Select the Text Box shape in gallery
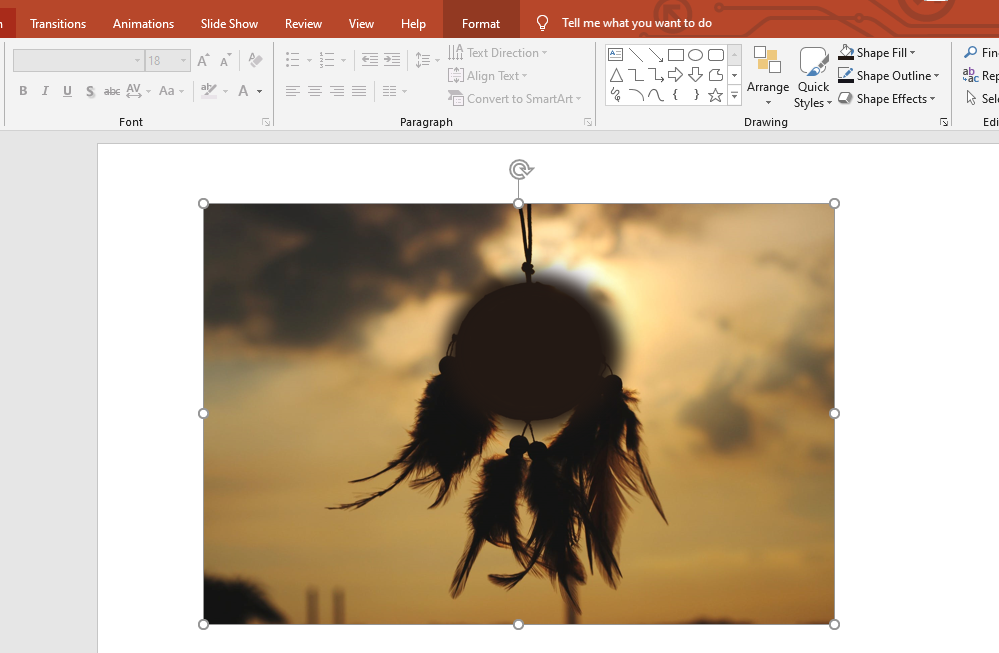This screenshot has height=653, width=999. 616,55
